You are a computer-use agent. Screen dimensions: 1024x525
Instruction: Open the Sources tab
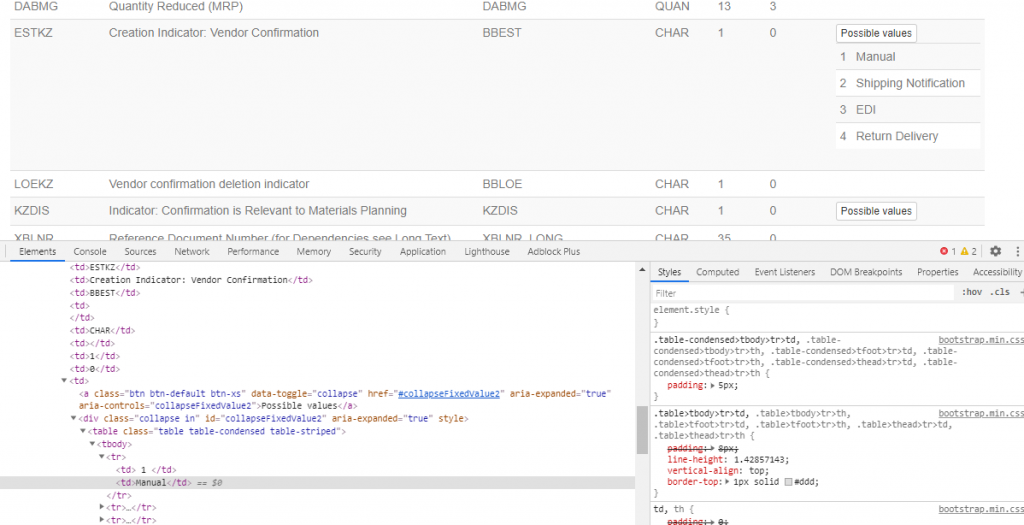tap(140, 251)
